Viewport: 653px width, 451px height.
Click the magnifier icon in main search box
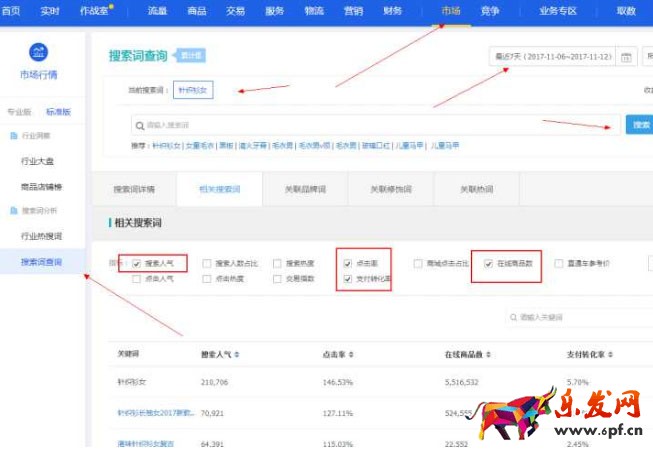(x=139, y=125)
